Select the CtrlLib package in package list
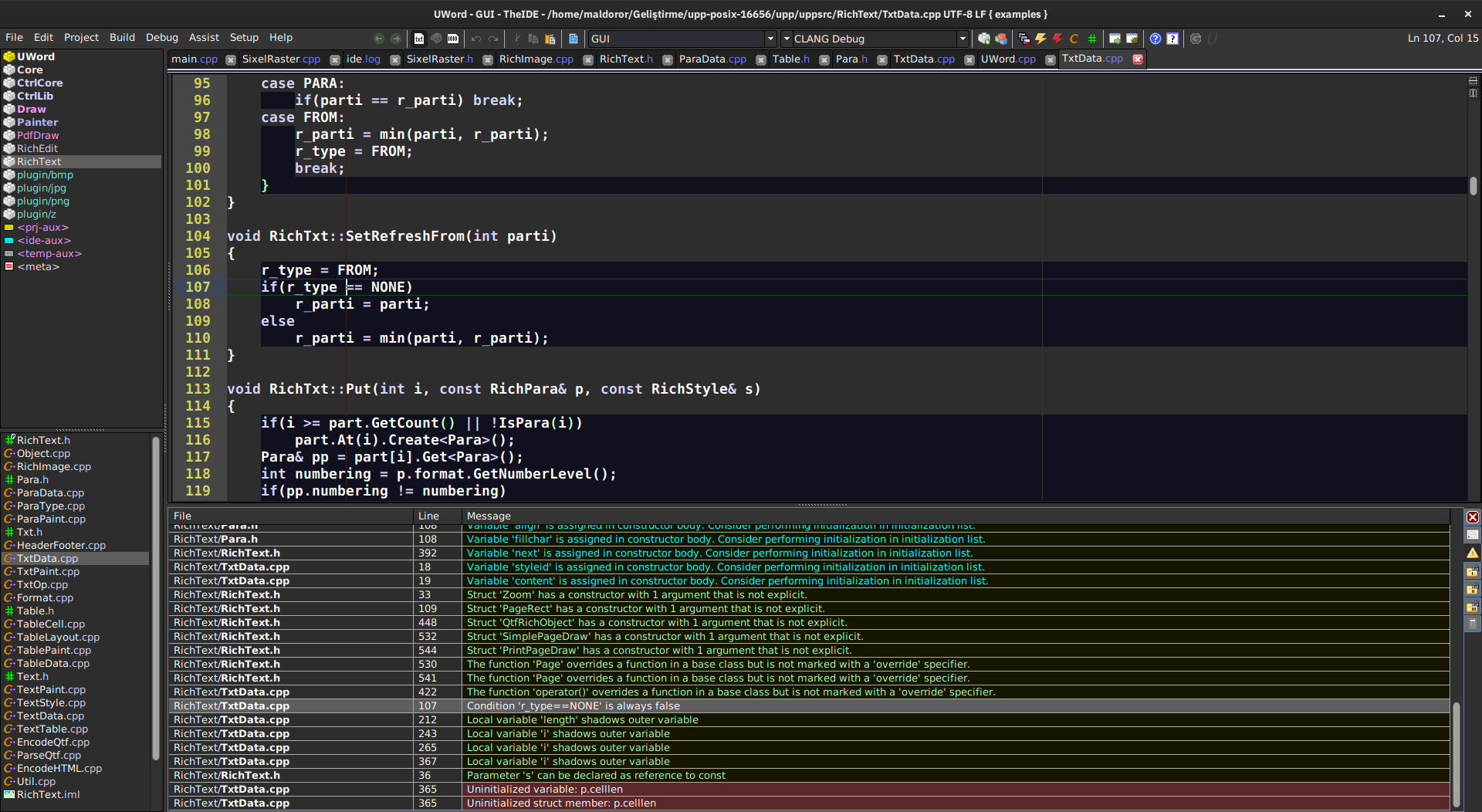This screenshot has width=1482, height=812. pos(35,96)
